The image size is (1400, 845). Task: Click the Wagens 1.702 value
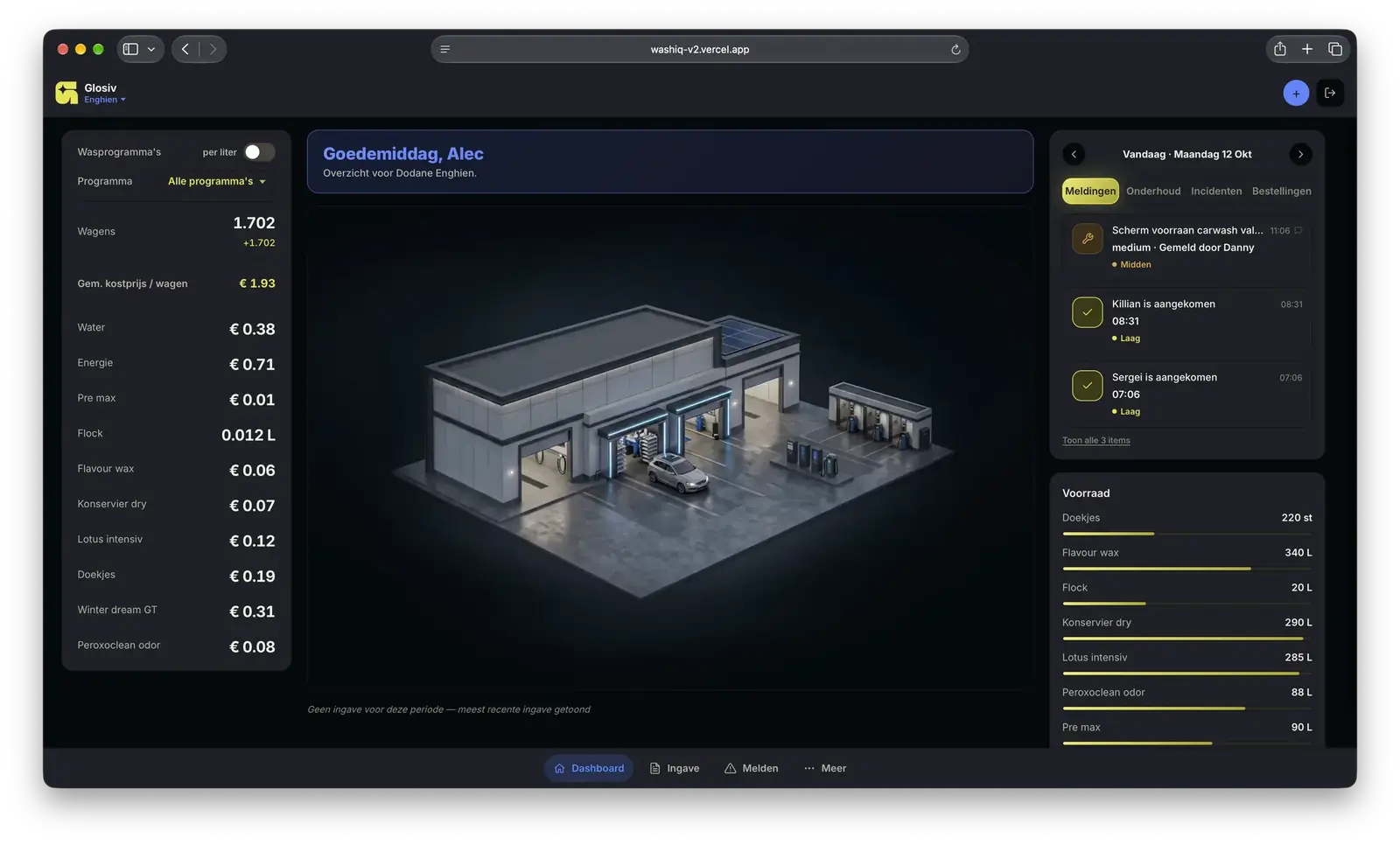(254, 223)
